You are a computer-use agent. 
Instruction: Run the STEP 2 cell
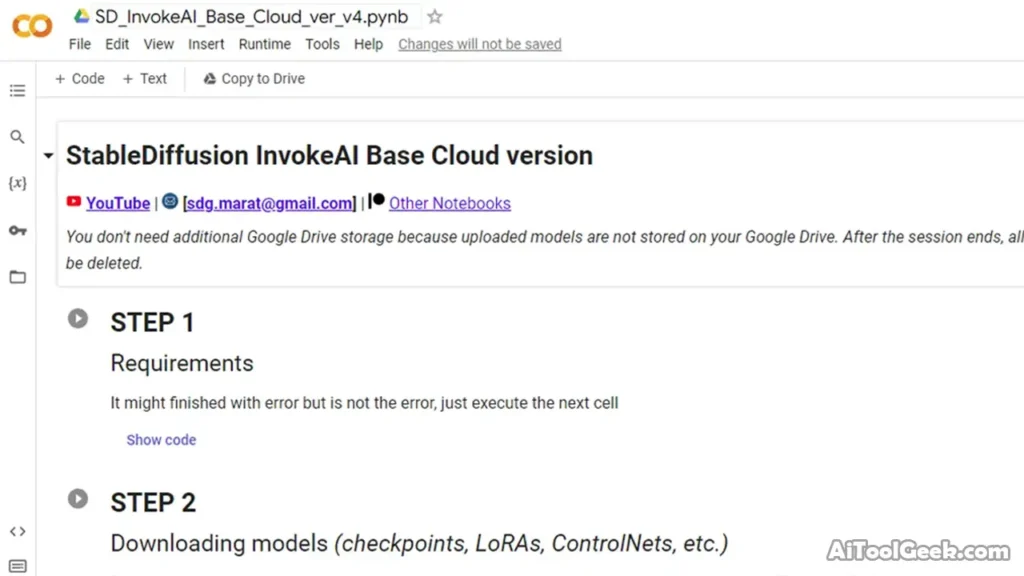[78, 498]
